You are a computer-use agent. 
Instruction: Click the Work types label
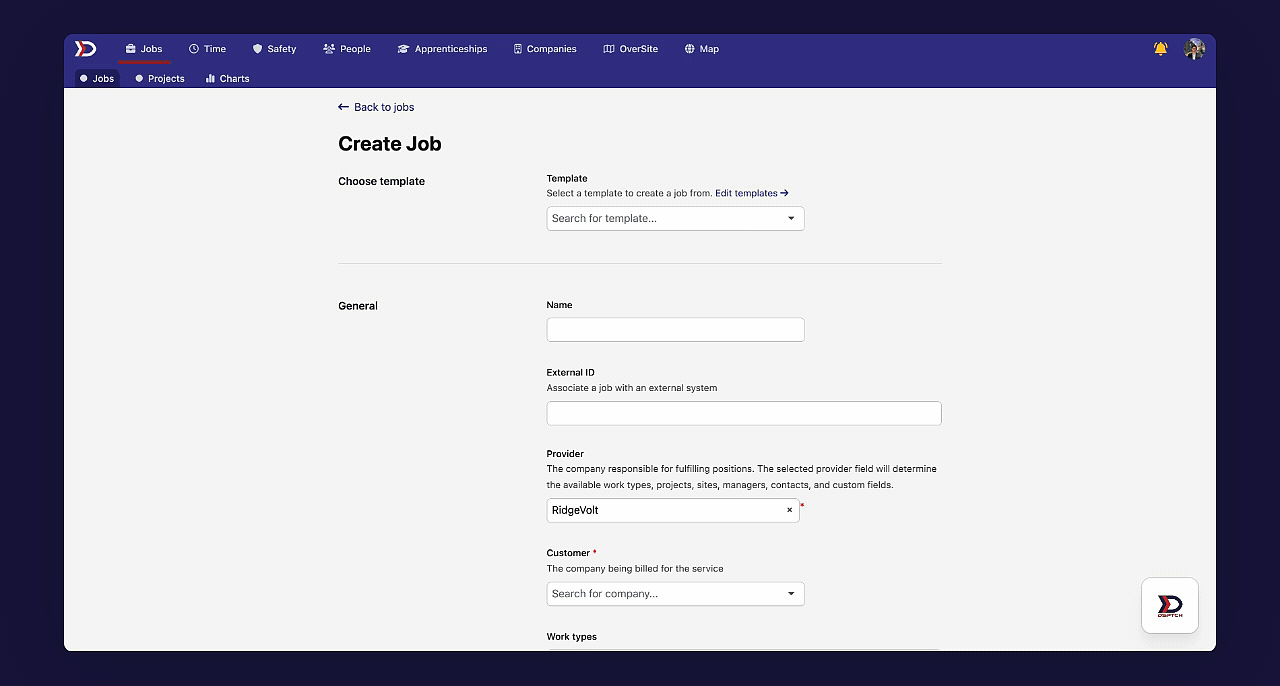point(571,637)
